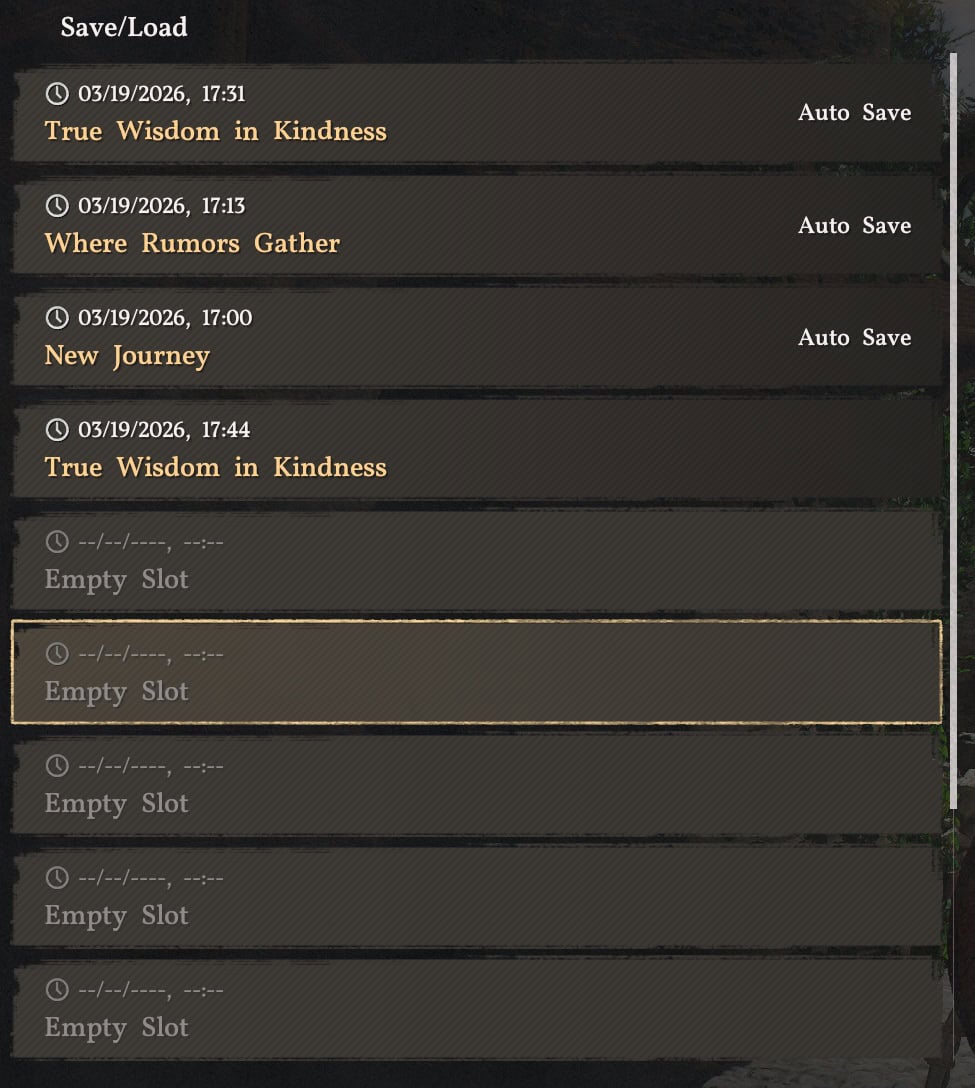Image resolution: width=975 pixels, height=1088 pixels.
Task: Select the "Where Rumors Gather" save title
Action: tap(192, 243)
